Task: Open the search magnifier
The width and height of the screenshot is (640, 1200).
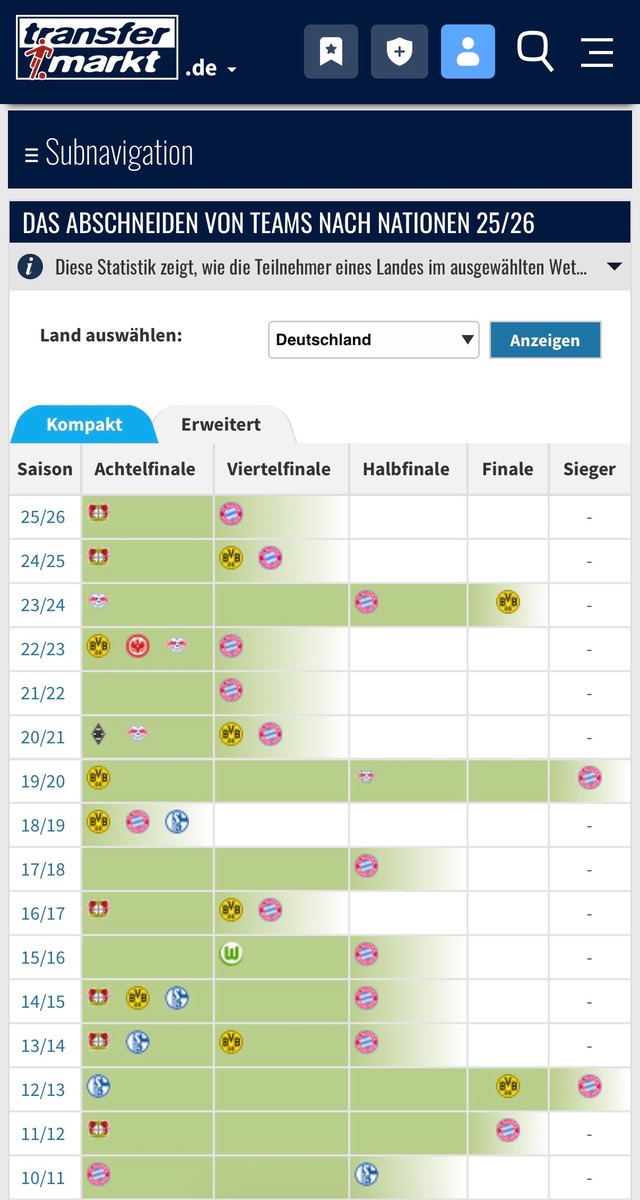Action: [534, 51]
